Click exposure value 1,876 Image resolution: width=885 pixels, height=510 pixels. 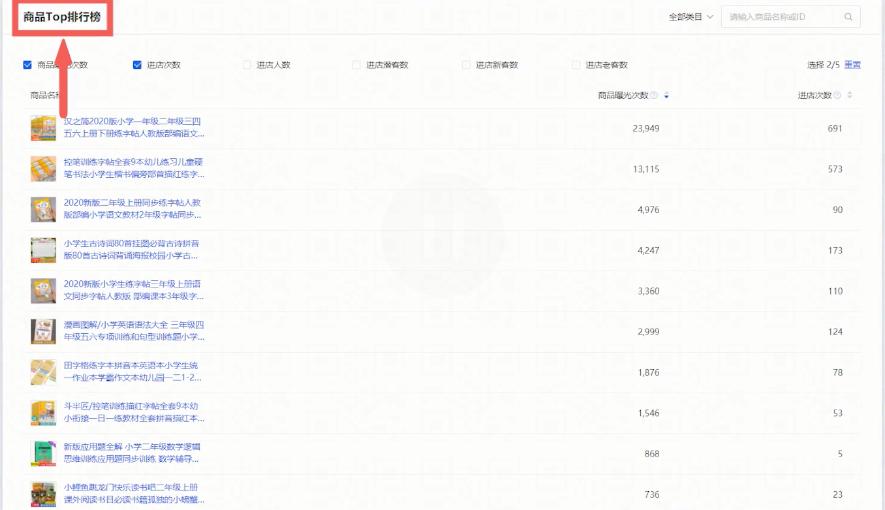tap(649, 372)
